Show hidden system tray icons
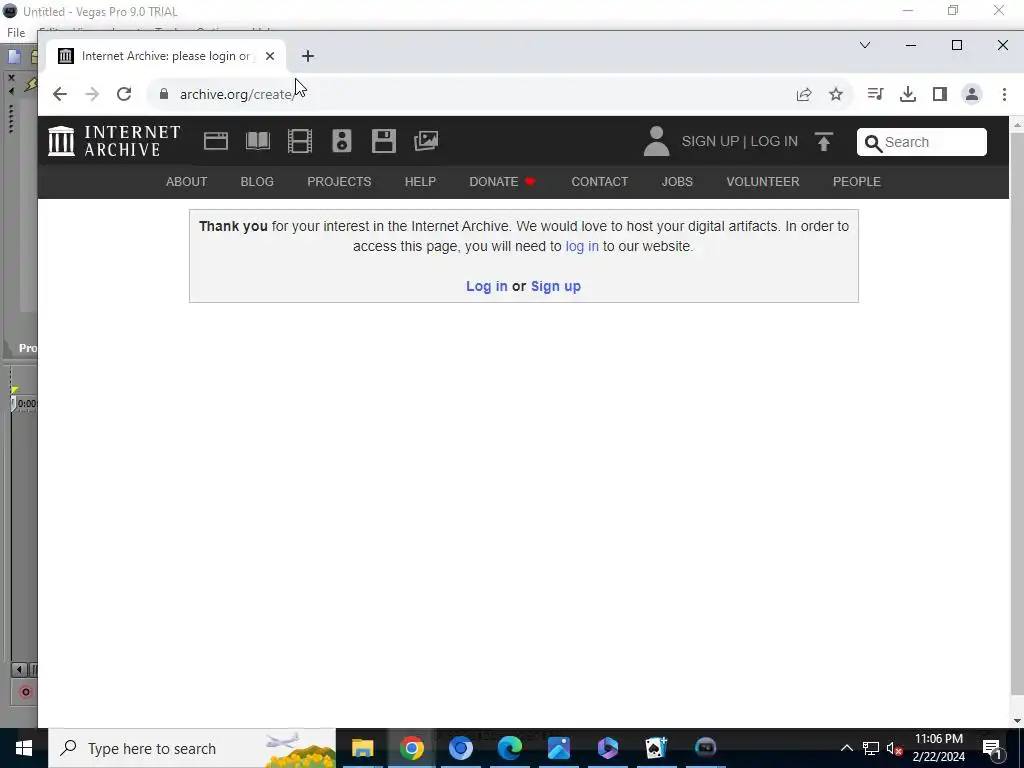Image resolution: width=1024 pixels, height=768 pixels. click(x=846, y=748)
